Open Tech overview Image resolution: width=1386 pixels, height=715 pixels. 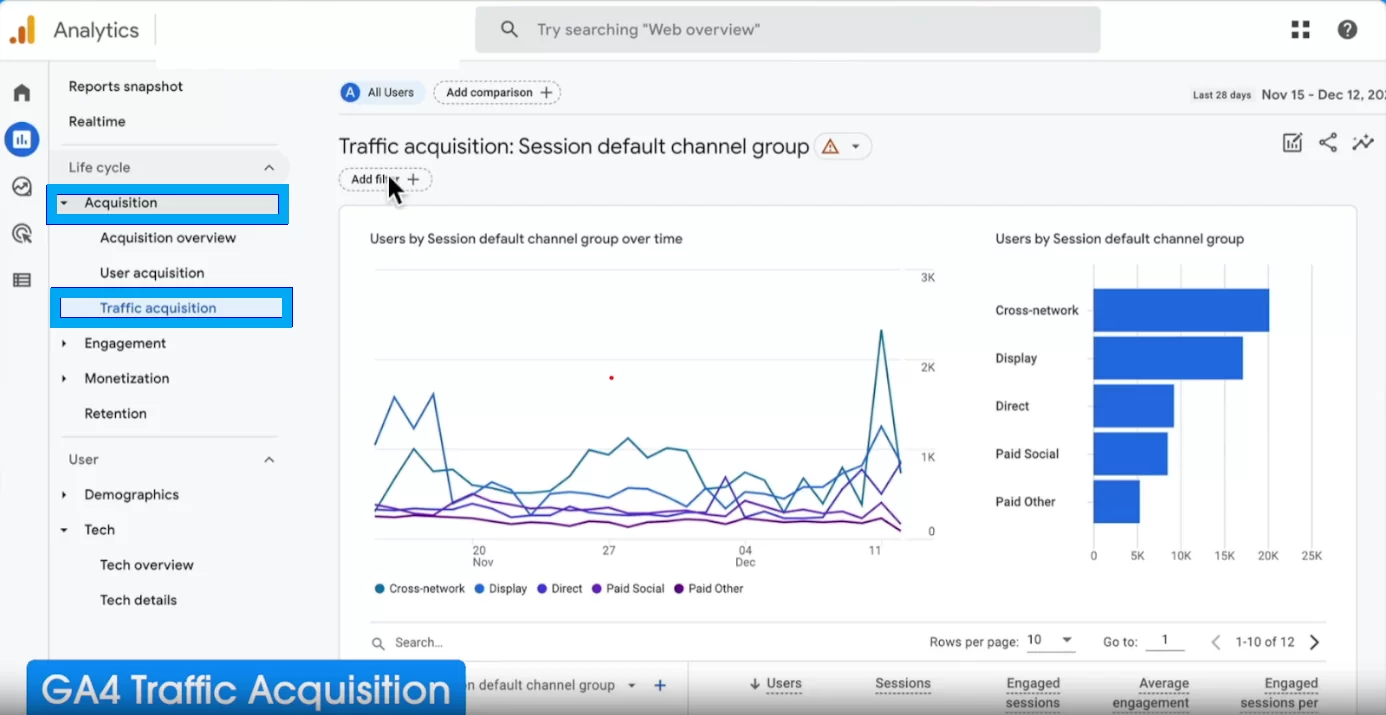pos(147,565)
